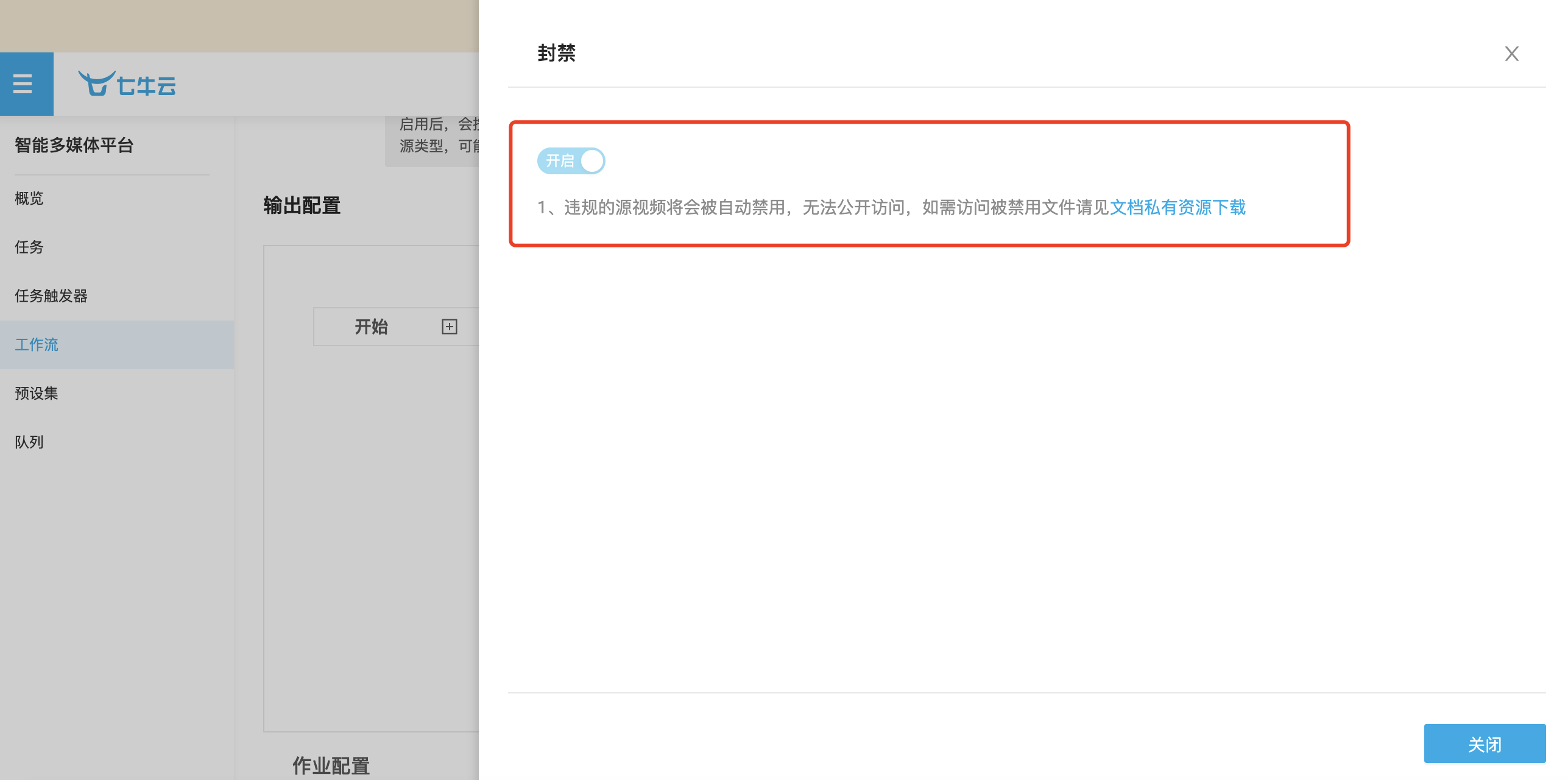This screenshot has width=1568, height=780.
Task: Open 任务 in the sidebar
Action: 29,247
